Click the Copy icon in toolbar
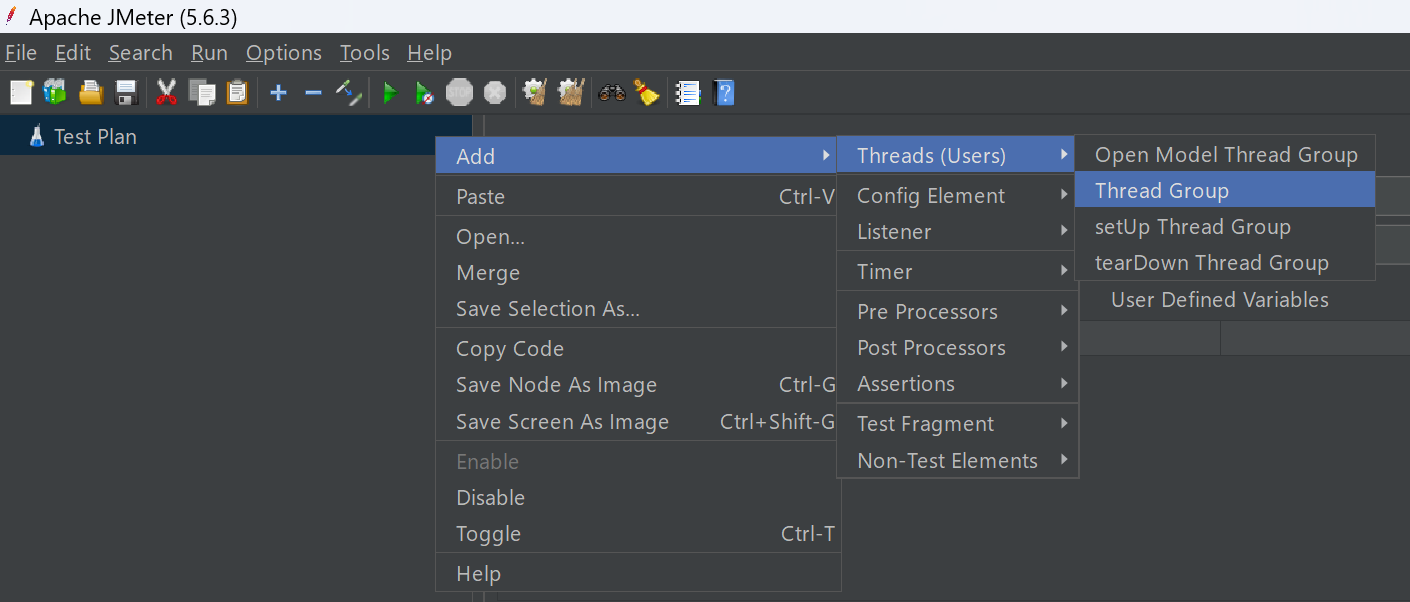Screen dimensions: 1410x602 tap(202, 93)
